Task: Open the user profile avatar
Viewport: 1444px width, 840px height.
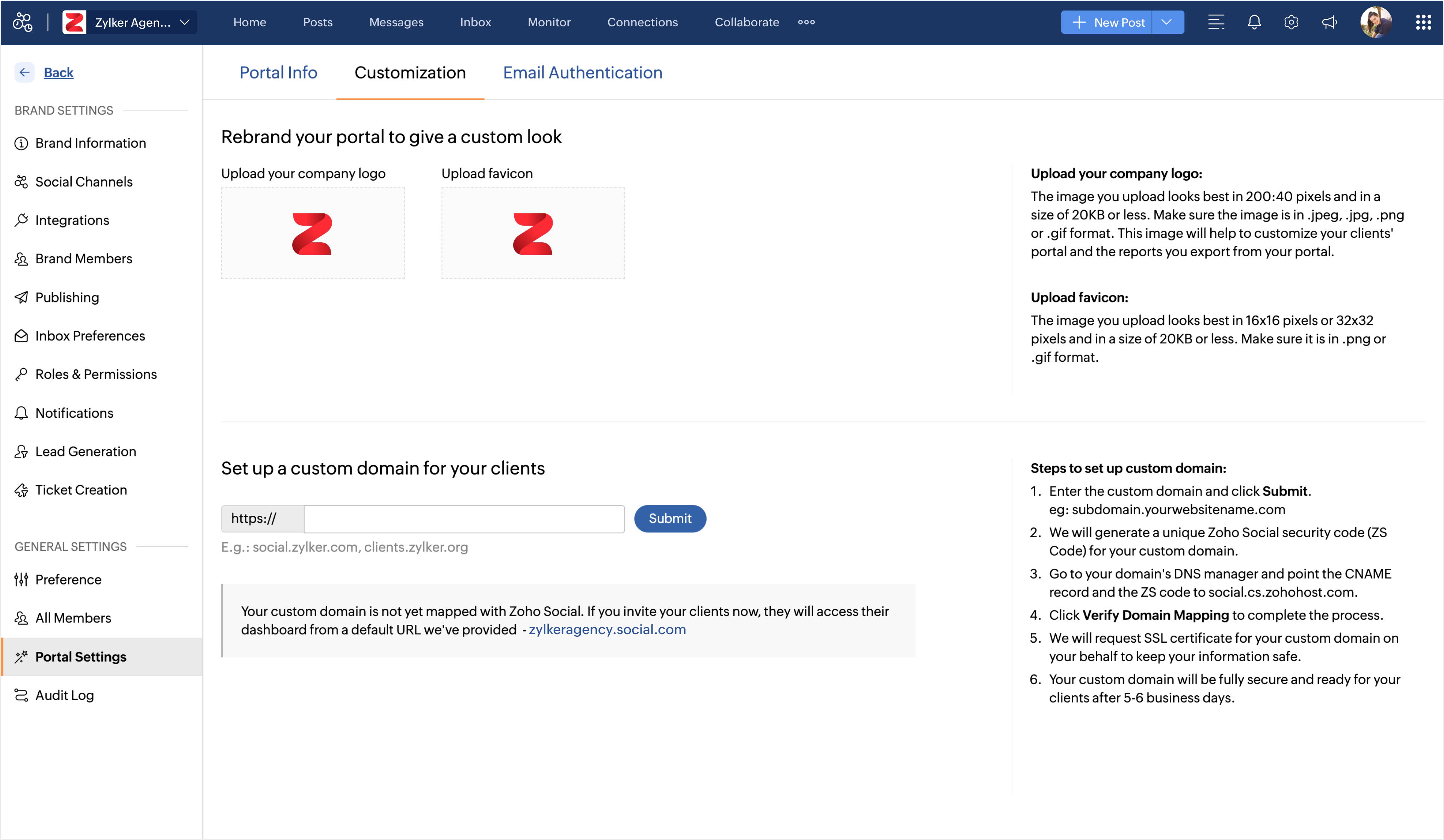Action: (1376, 22)
